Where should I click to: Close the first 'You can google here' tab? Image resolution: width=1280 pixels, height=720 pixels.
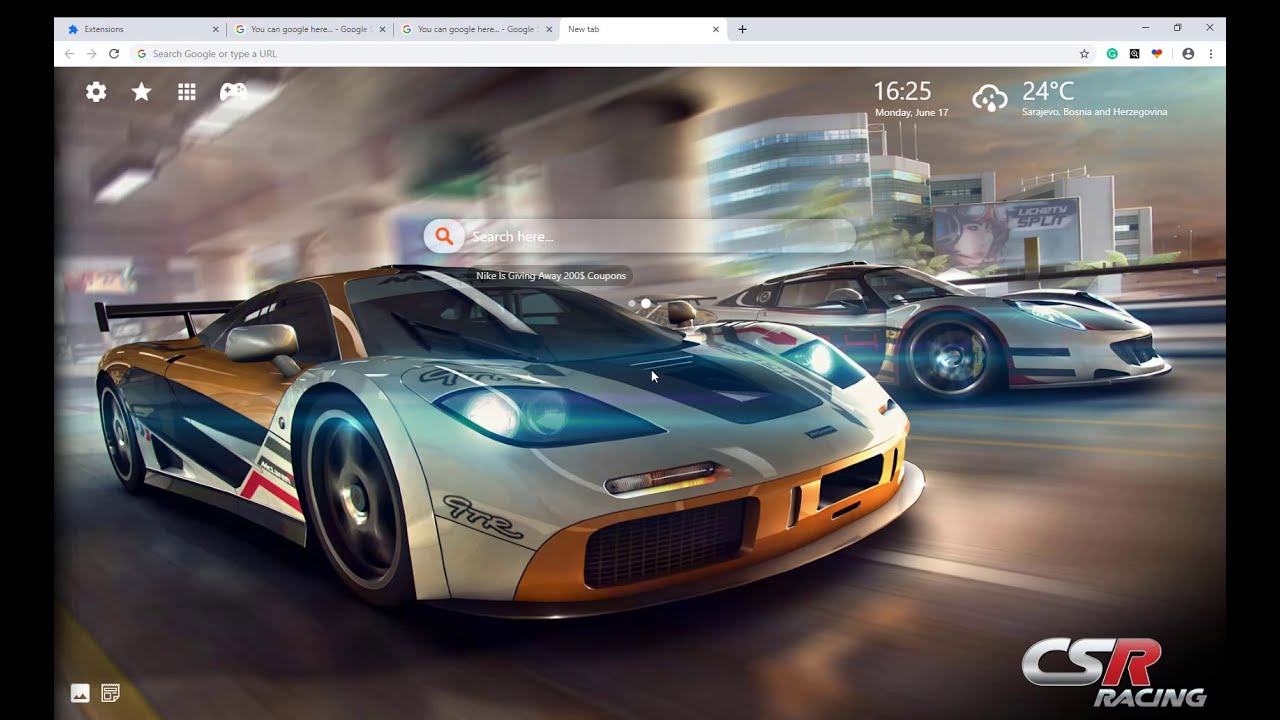pyautogui.click(x=382, y=29)
